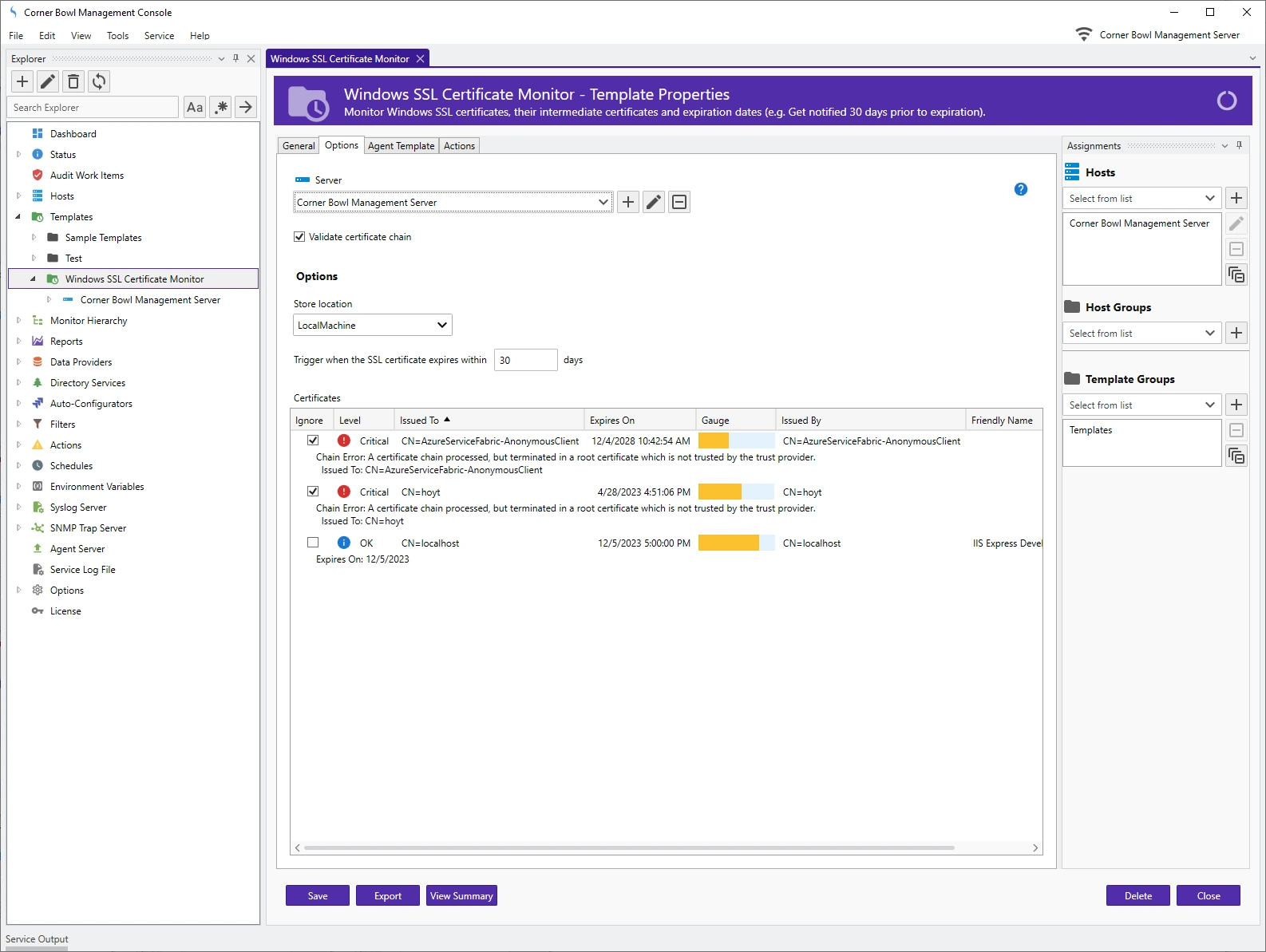1266x952 pixels.
Task: Click copy icon beside Templates group list
Action: 1236,456
